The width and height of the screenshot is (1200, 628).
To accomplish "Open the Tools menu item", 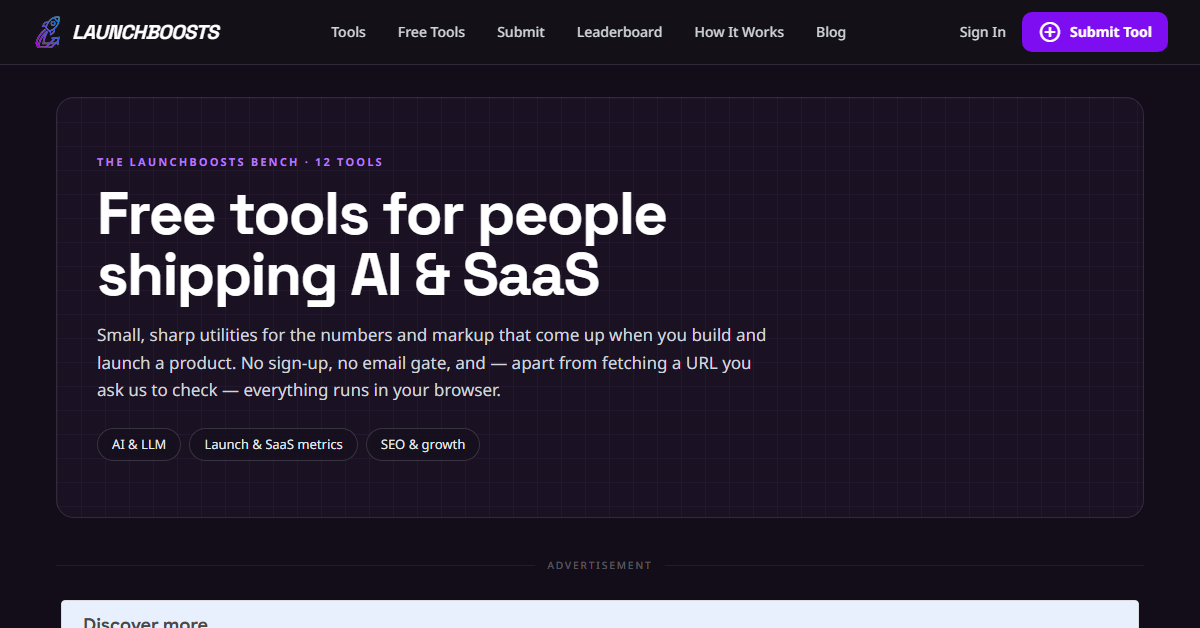I will [x=348, y=32].
